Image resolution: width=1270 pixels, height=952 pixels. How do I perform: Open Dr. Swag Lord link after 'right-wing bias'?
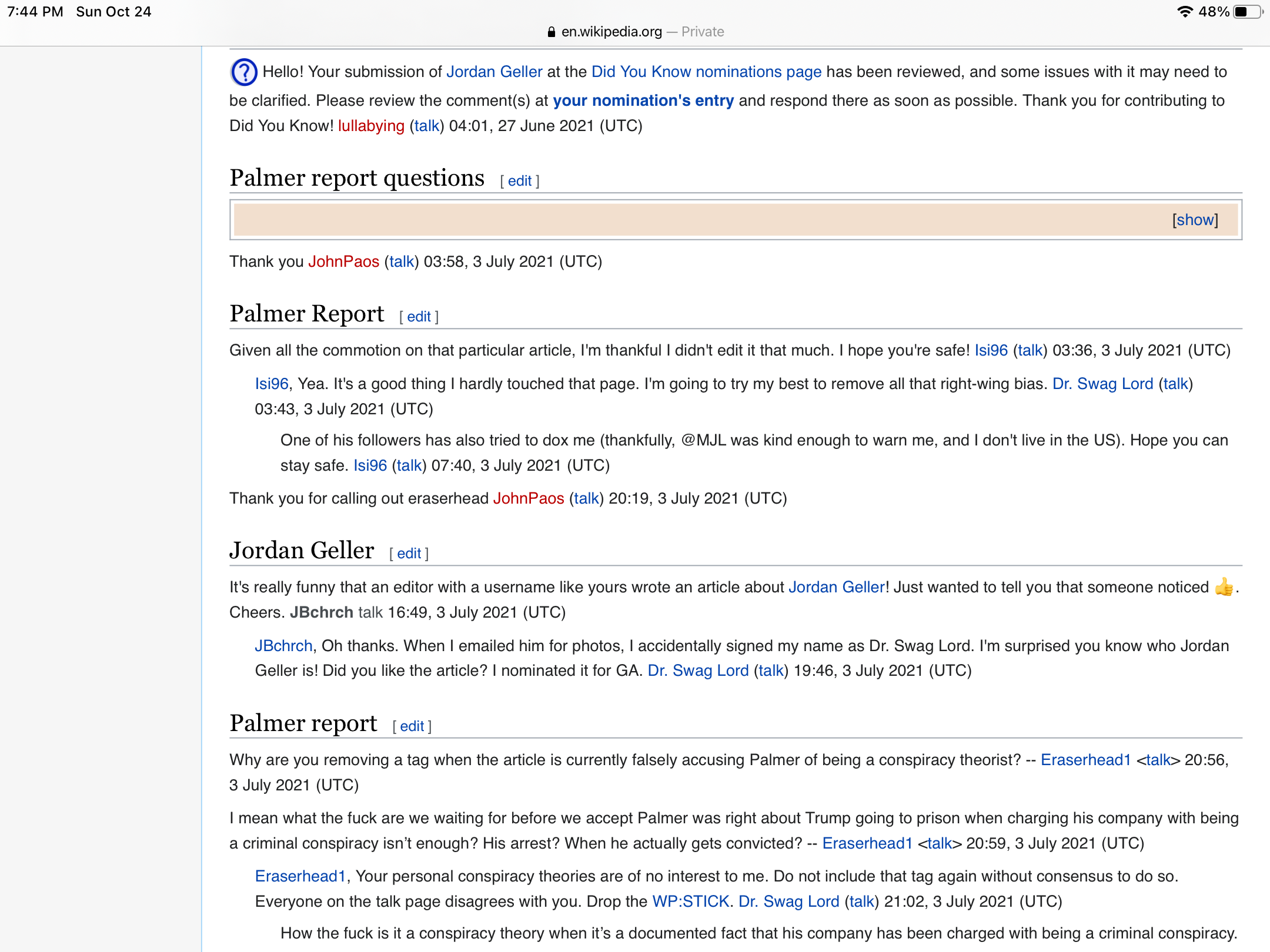click(1103, 384)
